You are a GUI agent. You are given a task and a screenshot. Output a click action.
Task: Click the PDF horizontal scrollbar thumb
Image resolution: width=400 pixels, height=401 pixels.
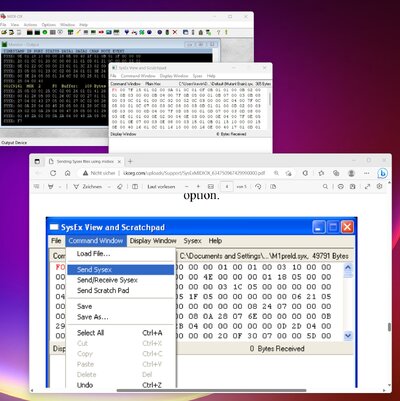coord(211,390)
